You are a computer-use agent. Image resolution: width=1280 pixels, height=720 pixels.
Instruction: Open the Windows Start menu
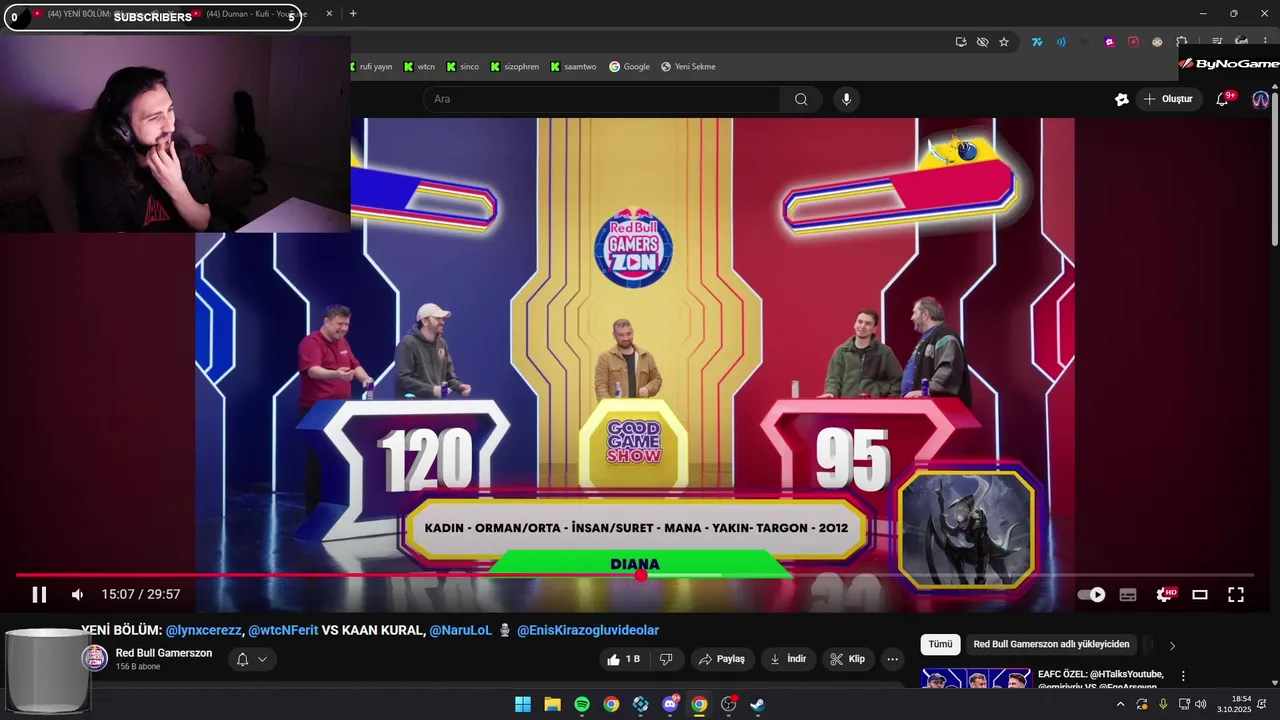click(523, 704)
